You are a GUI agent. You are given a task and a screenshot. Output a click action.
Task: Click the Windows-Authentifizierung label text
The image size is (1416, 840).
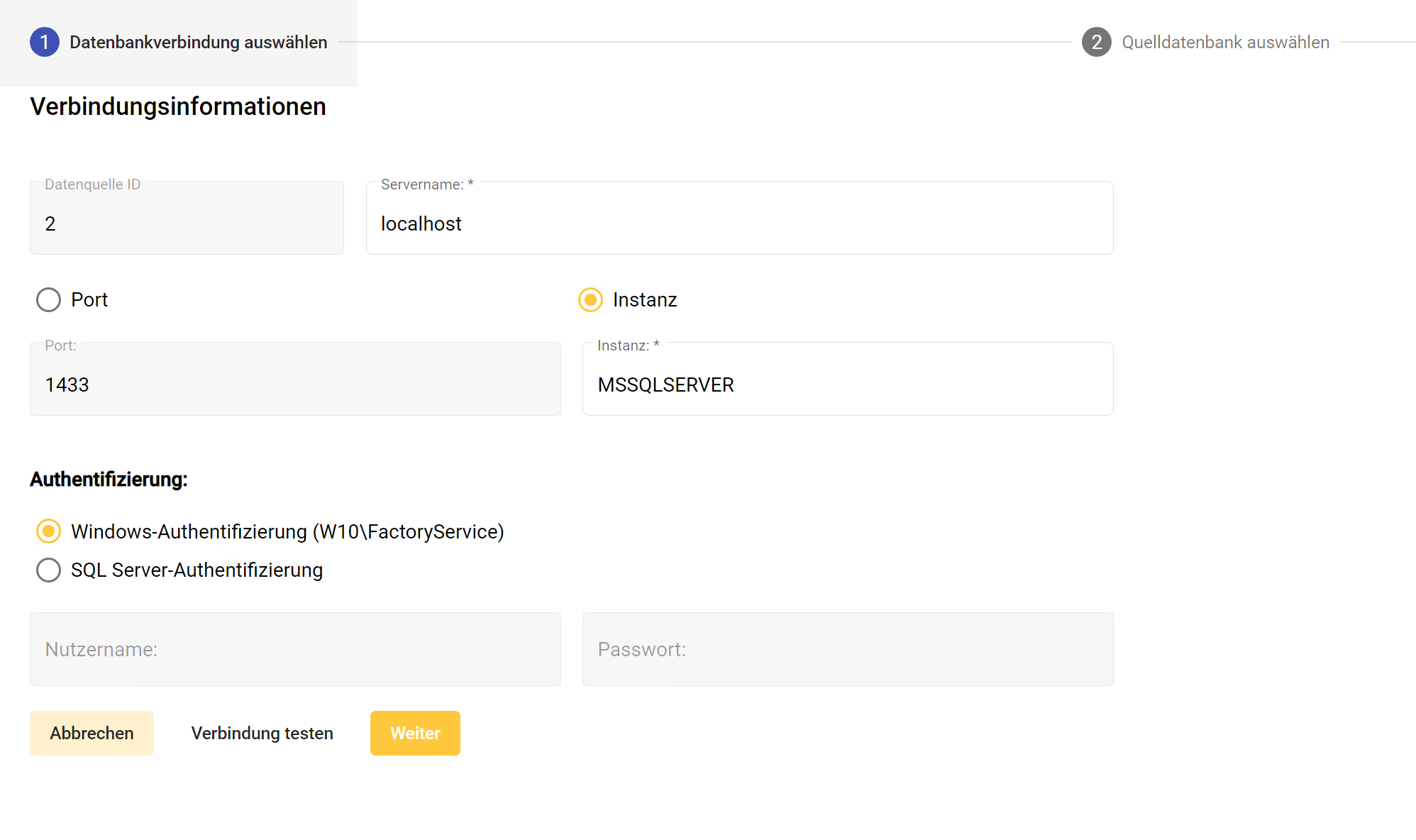(287, 531)
